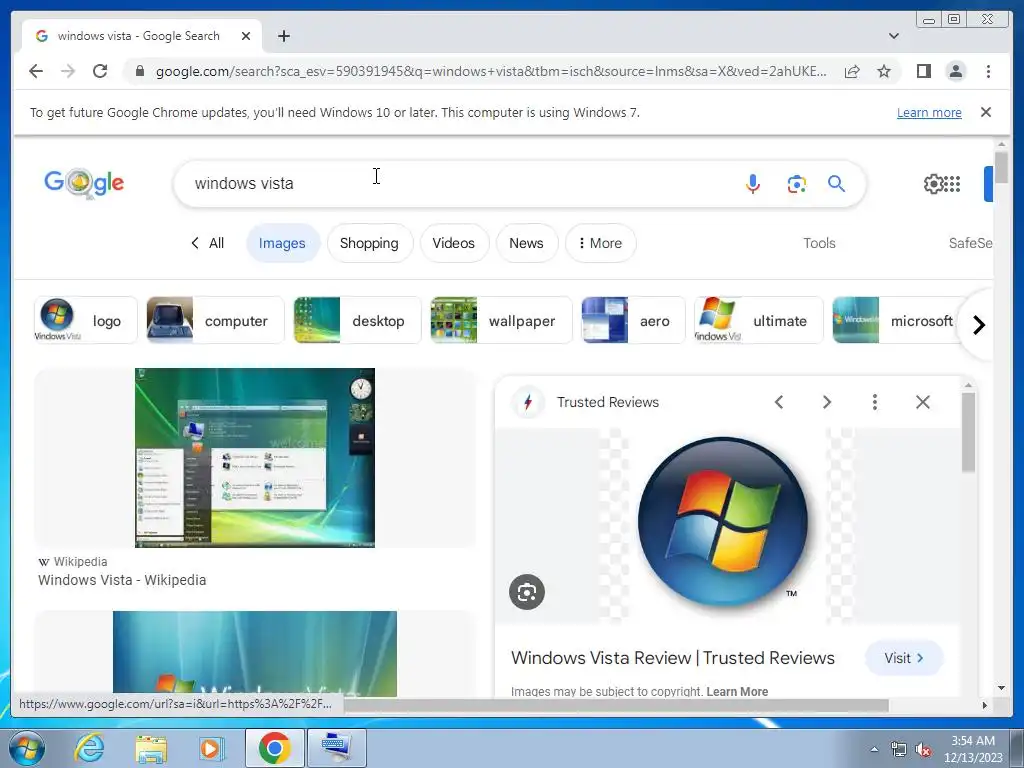Image resolution: width=1024 pixels, height=768 pixels.
Task: Open the second Windows Vista wallpaper thumbnail
Action: point(255,653)
